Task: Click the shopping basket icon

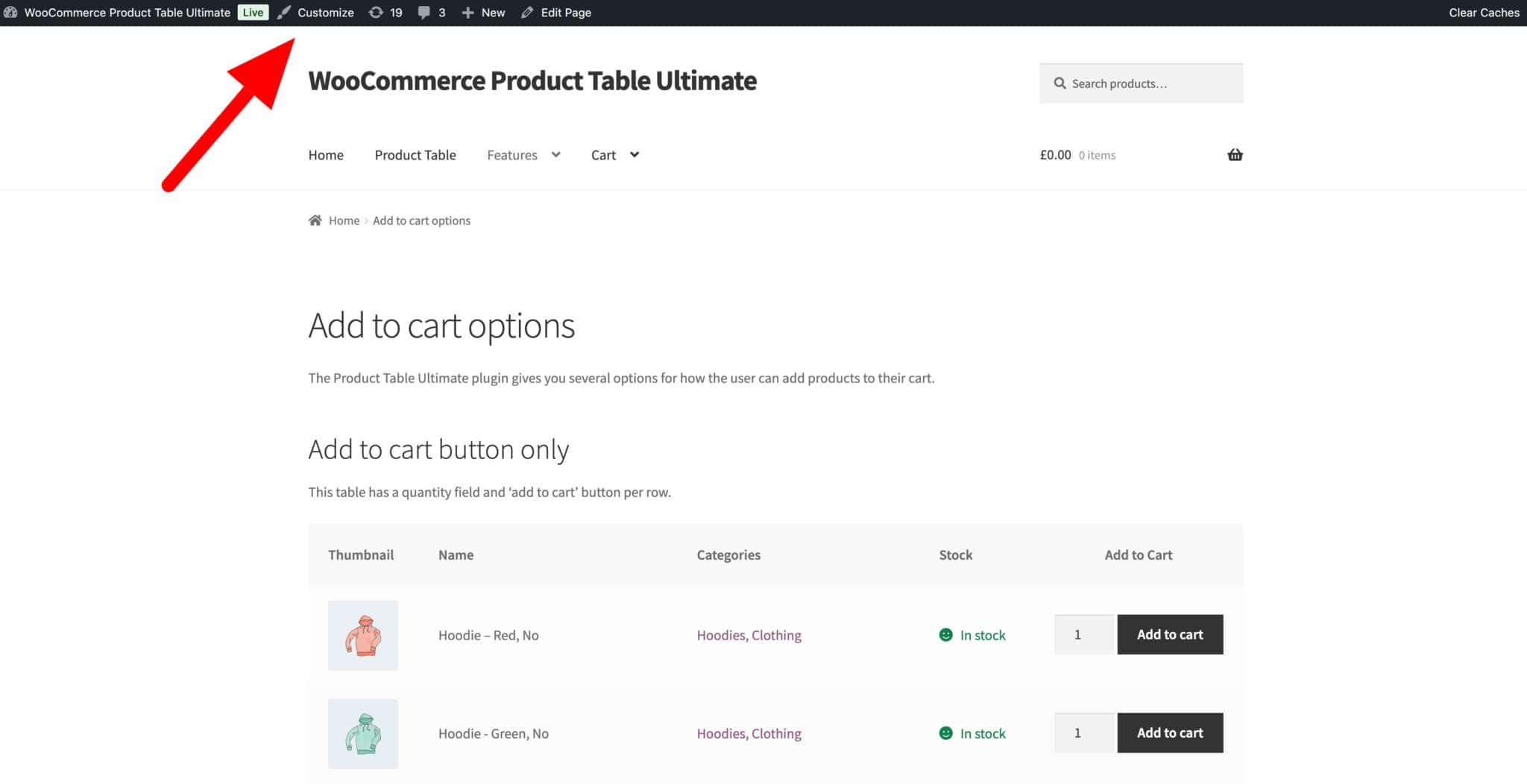Action: 1235,155
